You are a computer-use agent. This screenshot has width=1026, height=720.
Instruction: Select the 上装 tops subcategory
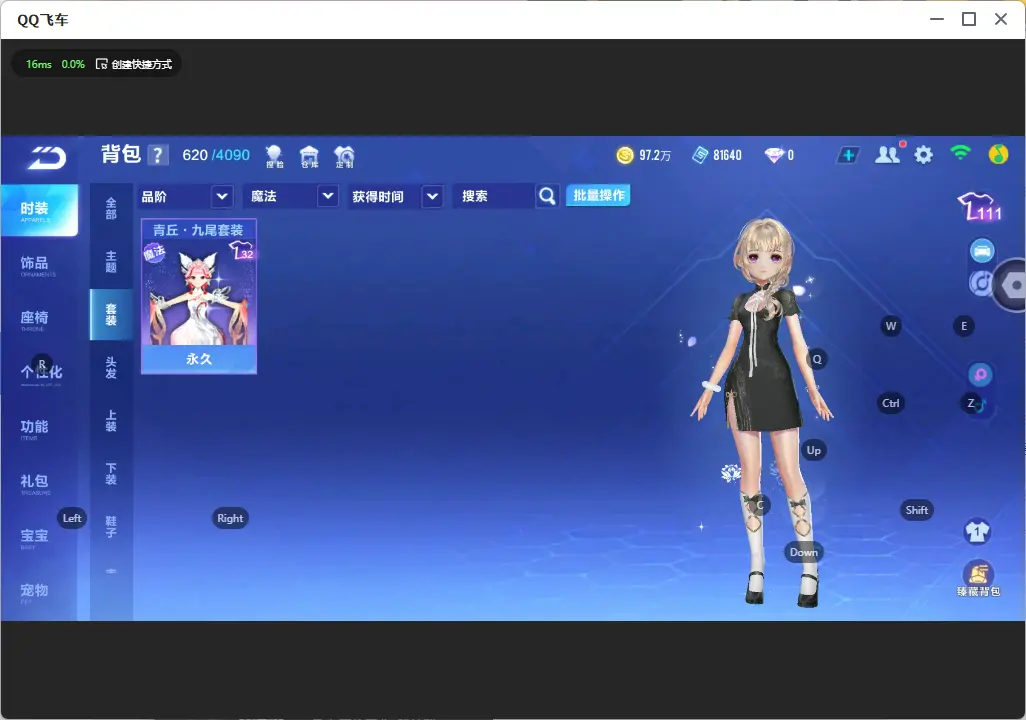111,421
